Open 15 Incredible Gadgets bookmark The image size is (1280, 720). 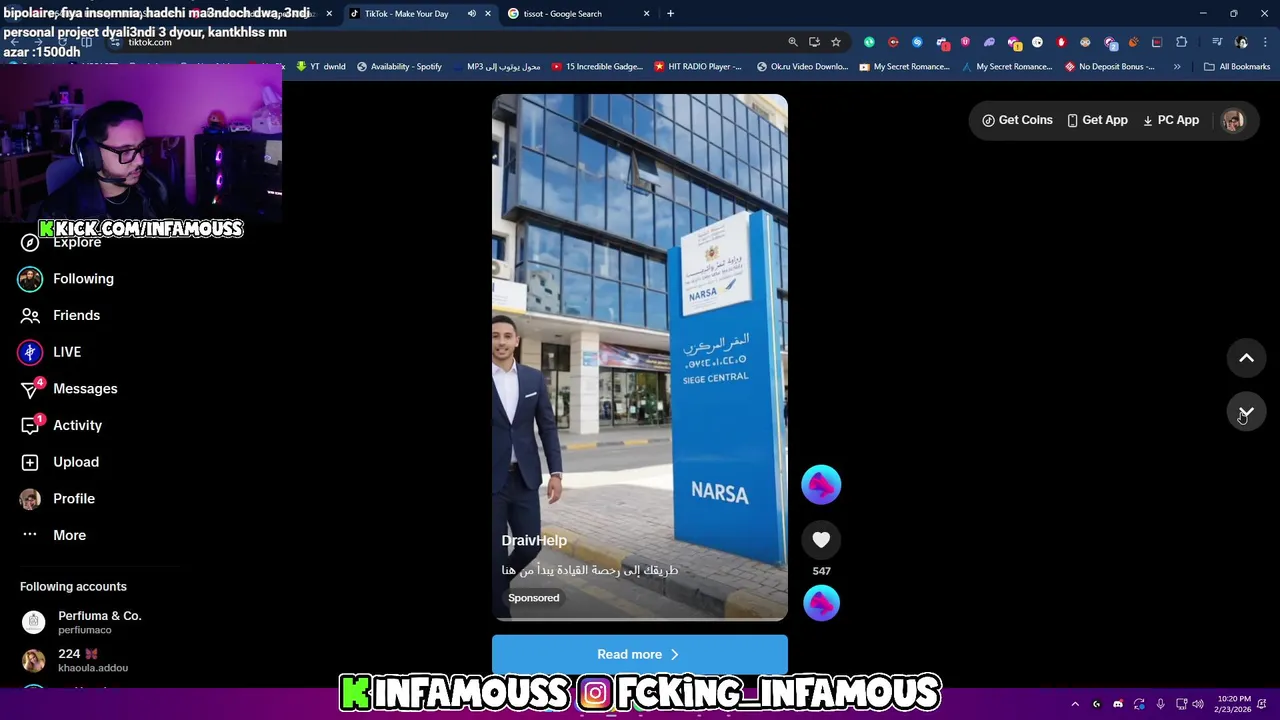(x=597, y=67)
